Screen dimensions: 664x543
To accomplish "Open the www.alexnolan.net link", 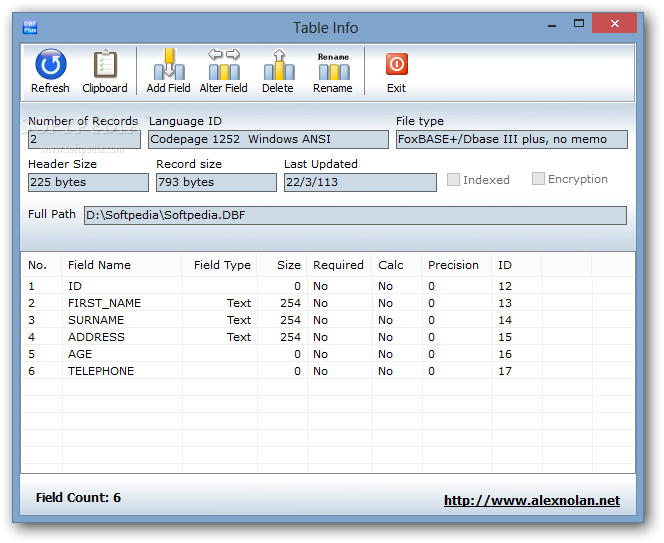I will (x=531, y=500).
